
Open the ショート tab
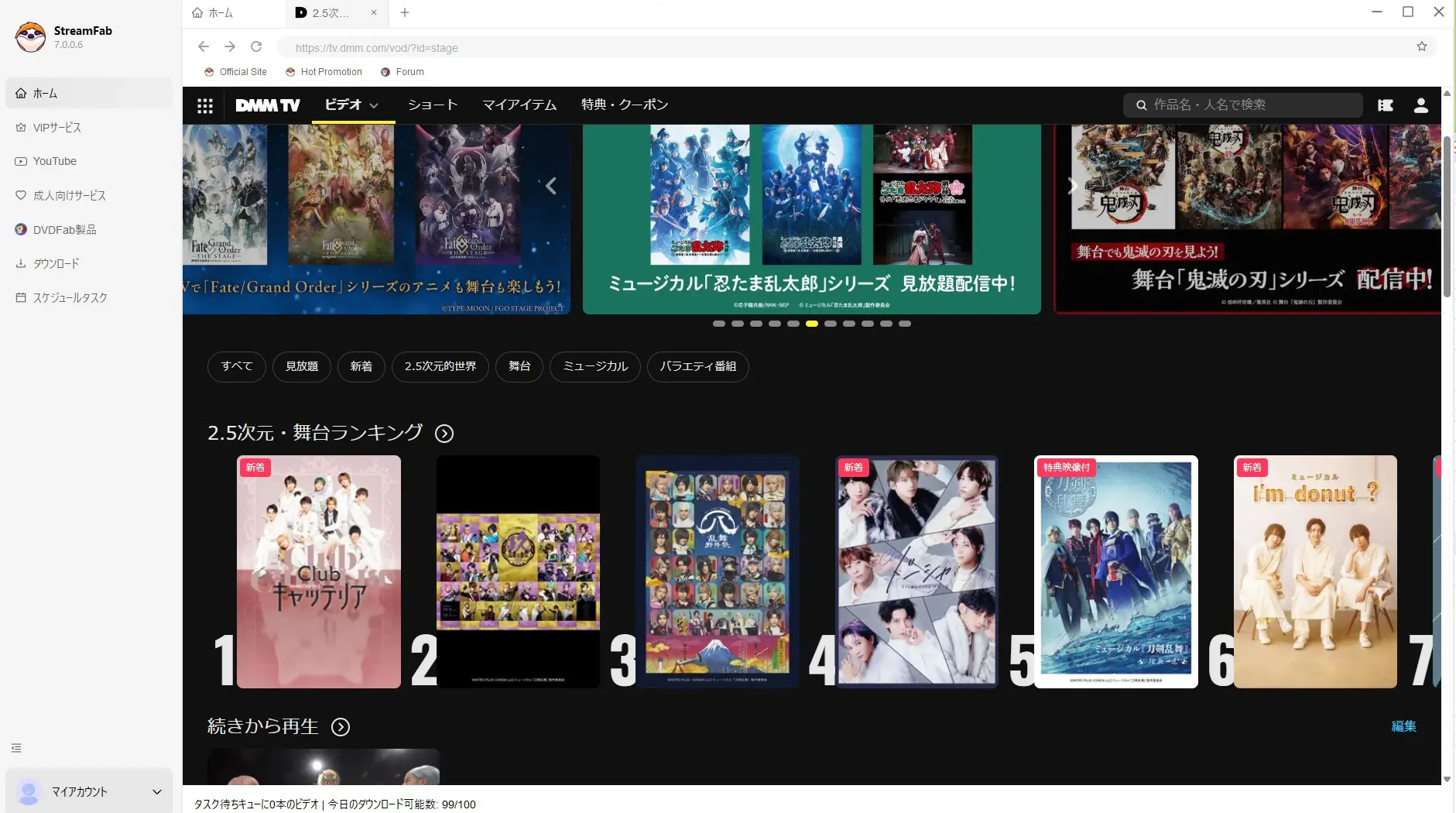pos(433,105)
